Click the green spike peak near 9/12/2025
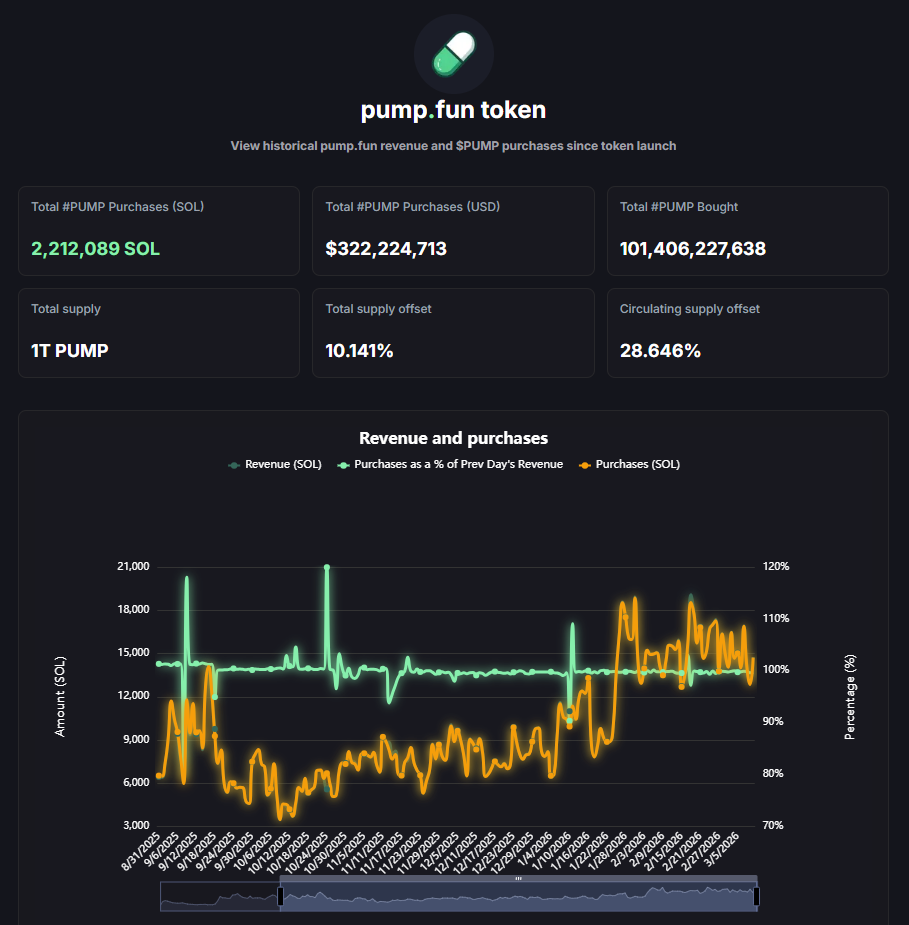This screenshot has height=925, width=909. pos(186,578)
